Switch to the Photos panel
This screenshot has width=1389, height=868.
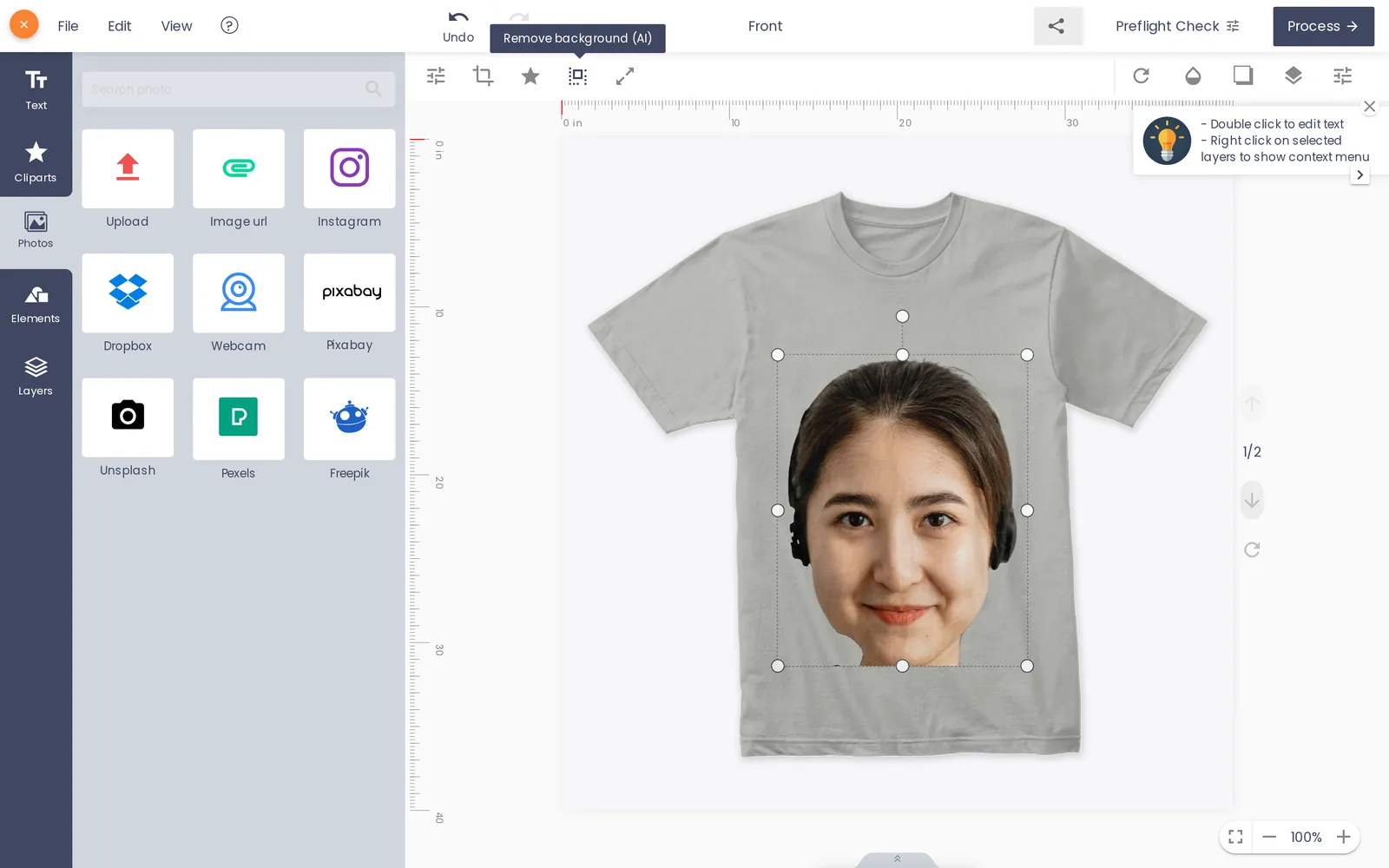36,231
